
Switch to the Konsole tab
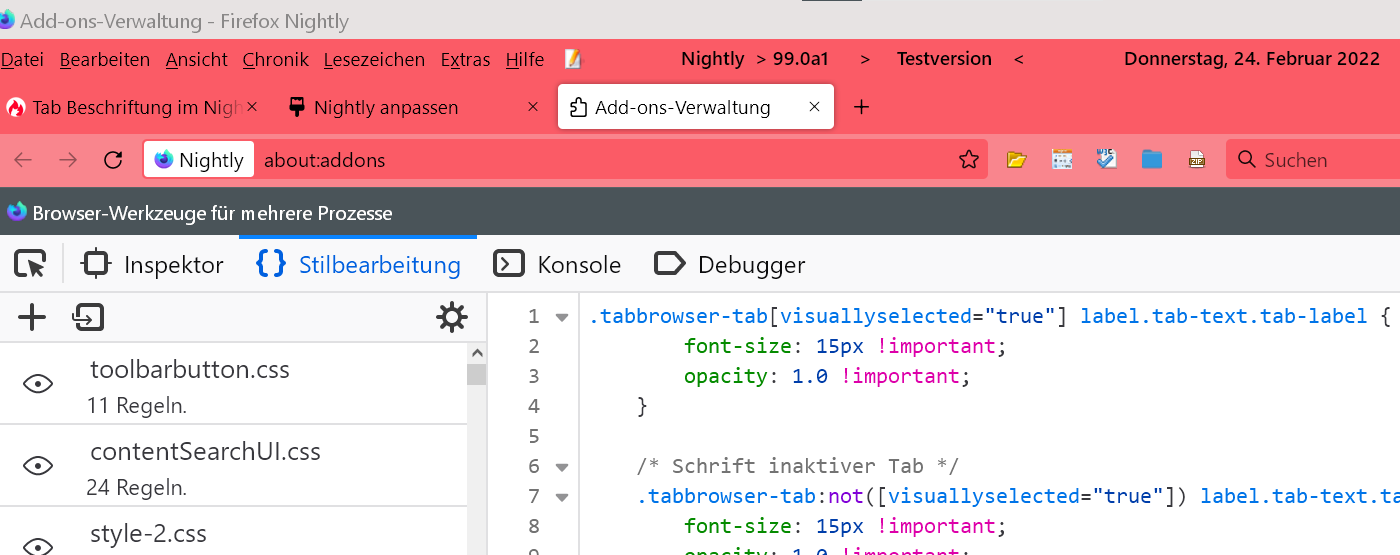coord(558,265)
